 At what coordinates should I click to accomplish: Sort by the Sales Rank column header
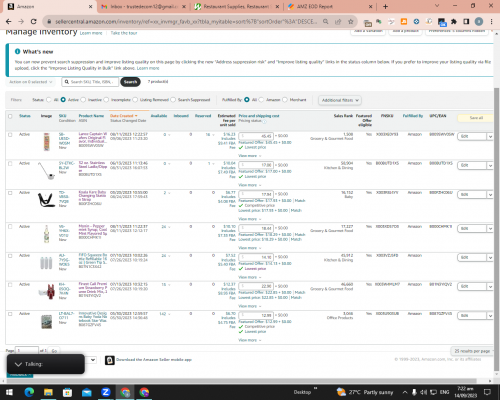coord(343,116)
